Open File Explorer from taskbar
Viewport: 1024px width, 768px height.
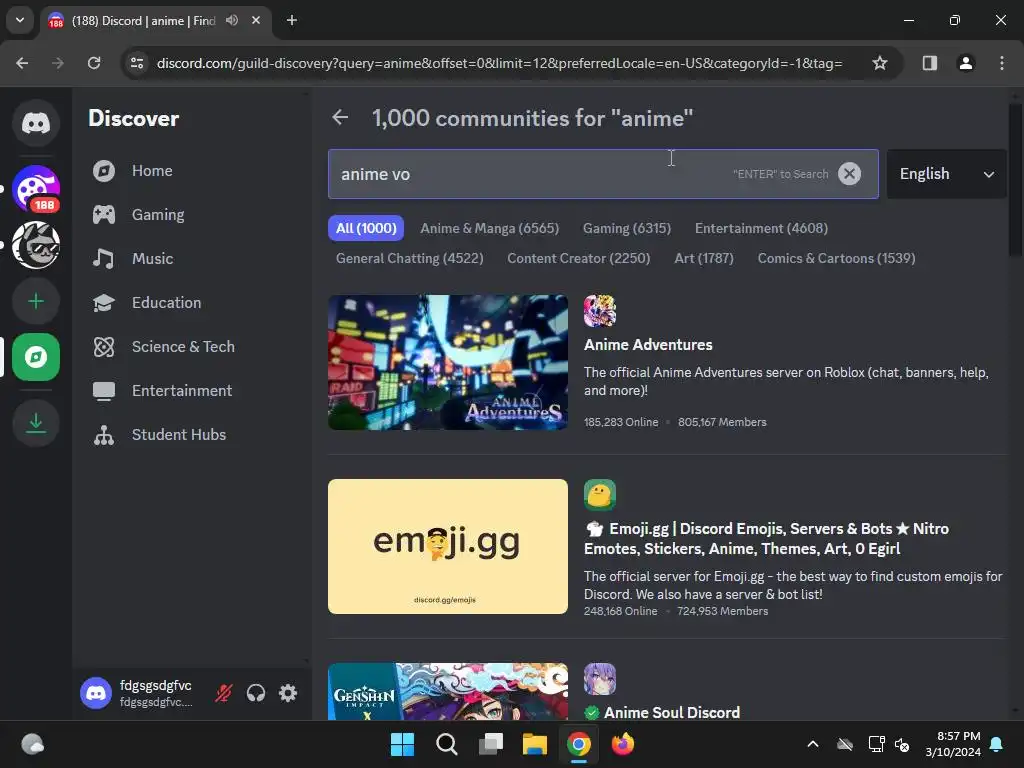pyautogui.click(x=535, y=744)
